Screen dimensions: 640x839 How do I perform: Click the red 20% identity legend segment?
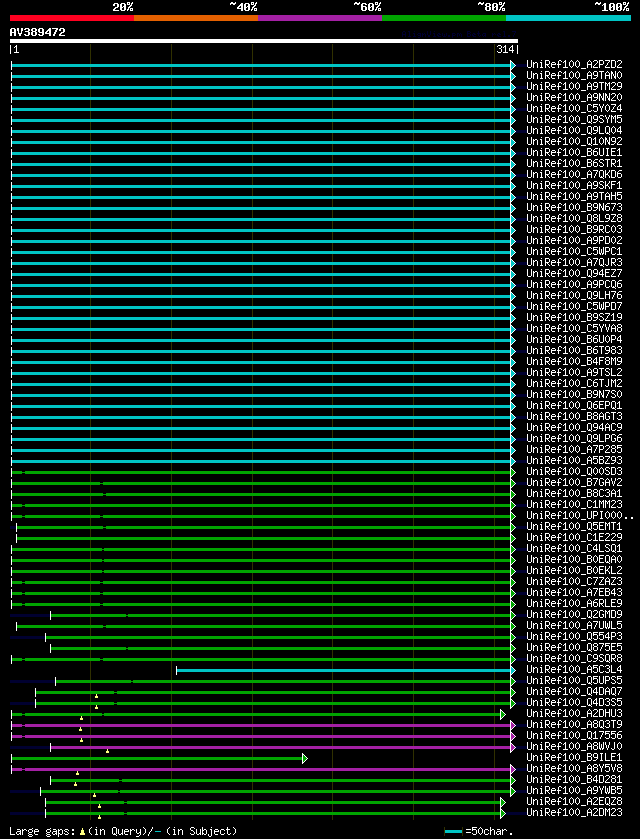tap(72, 18)
